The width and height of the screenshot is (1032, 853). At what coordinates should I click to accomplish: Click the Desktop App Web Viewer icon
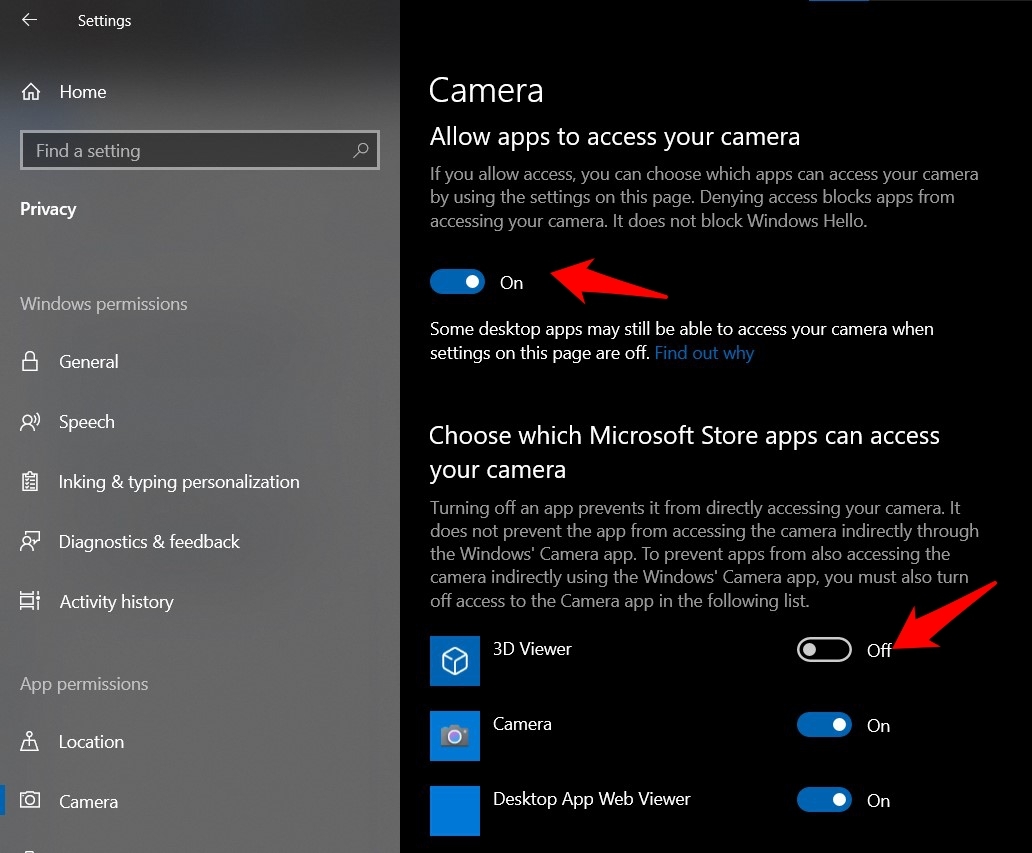coord(455,811)
